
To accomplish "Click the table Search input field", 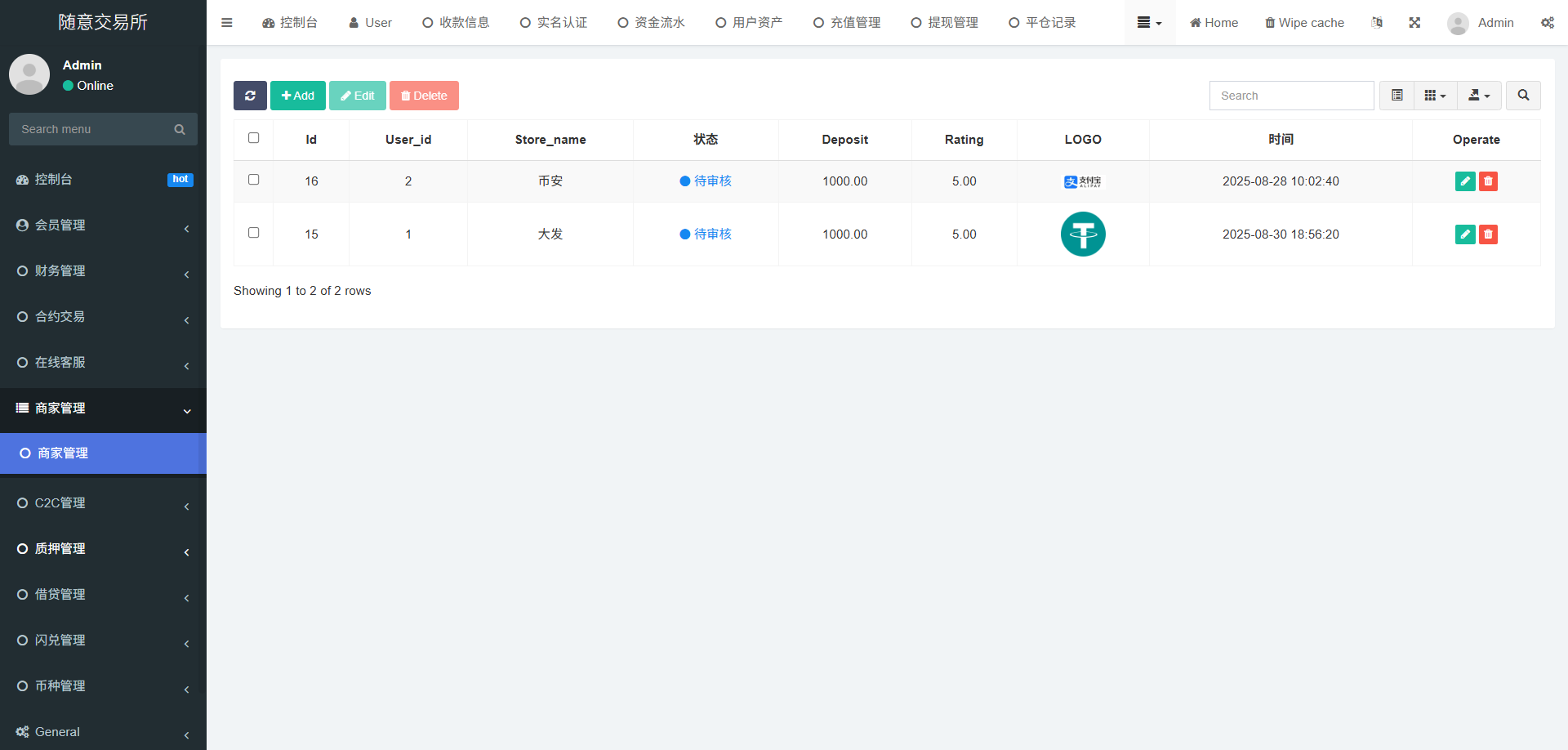I will click(x=1291, y=96).
